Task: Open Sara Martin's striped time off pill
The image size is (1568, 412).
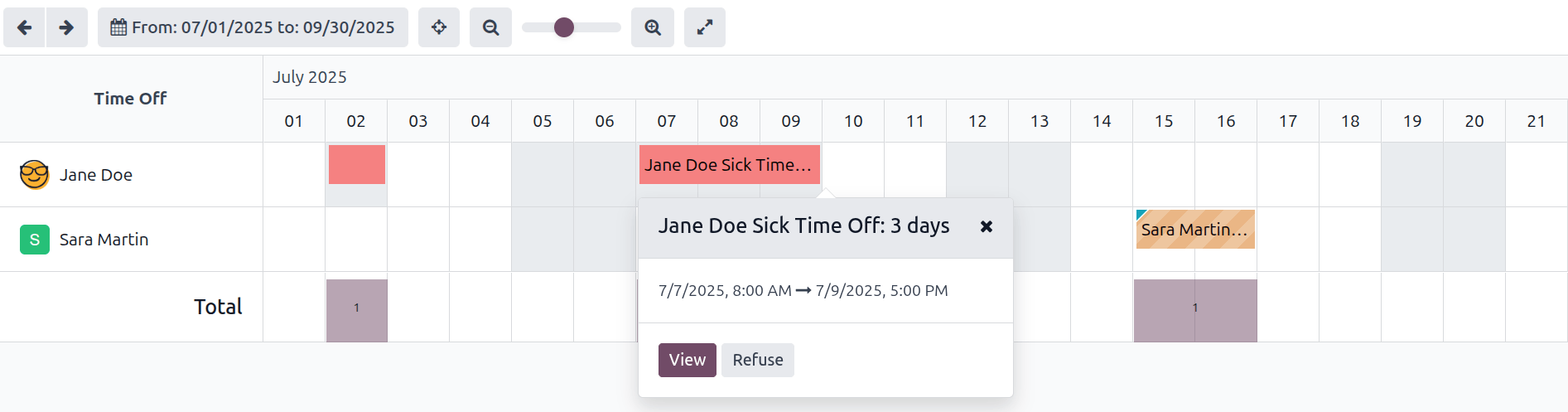Action: click(x=1194, y=230)
